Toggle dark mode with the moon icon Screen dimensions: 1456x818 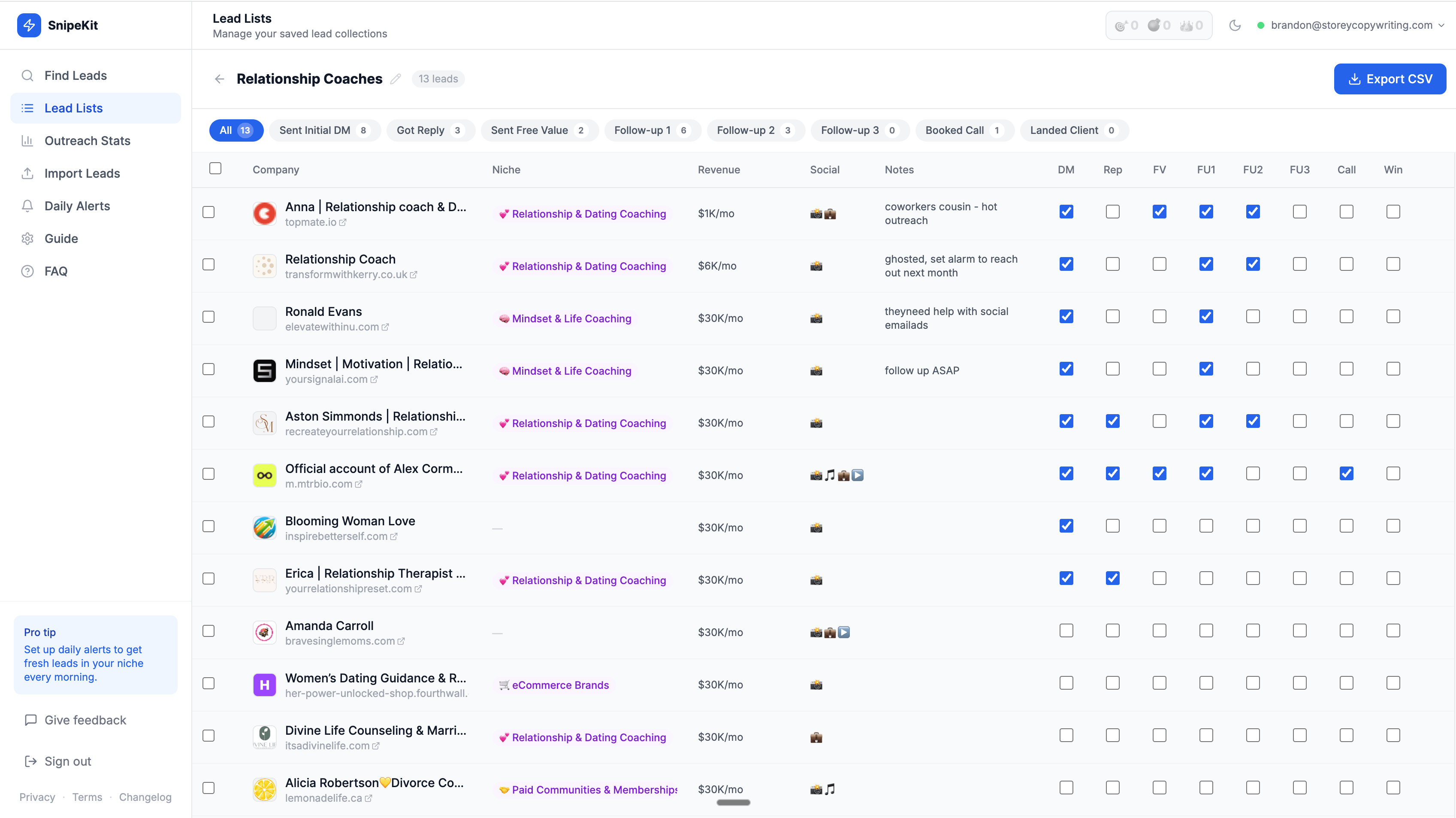click(1235, 25)
